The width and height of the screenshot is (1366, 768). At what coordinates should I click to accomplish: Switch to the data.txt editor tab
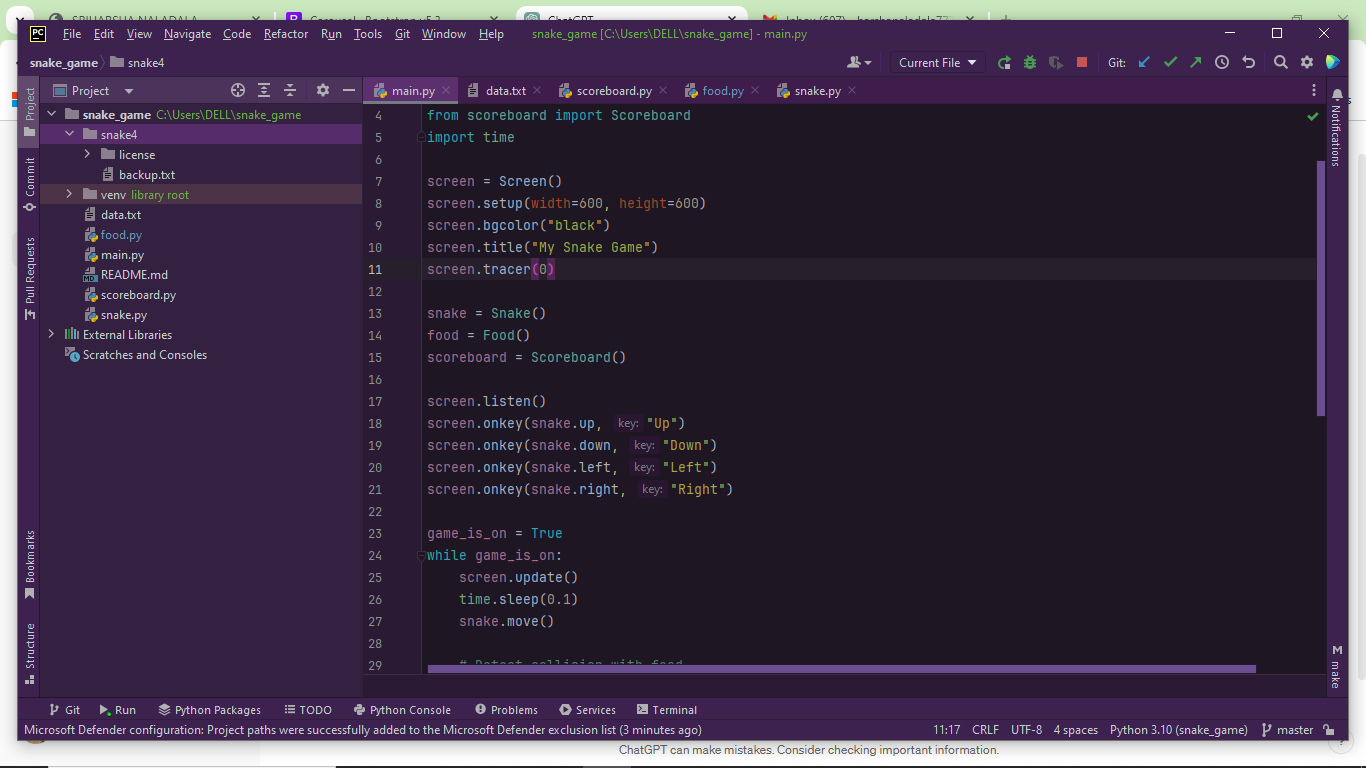(505, 90)
